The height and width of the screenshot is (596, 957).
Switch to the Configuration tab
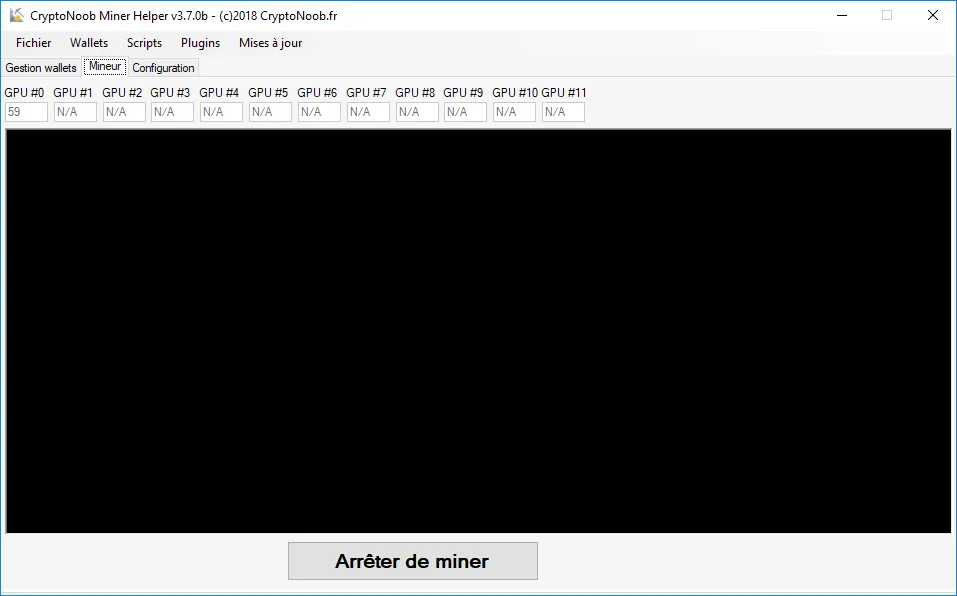(x=163, y=68)
